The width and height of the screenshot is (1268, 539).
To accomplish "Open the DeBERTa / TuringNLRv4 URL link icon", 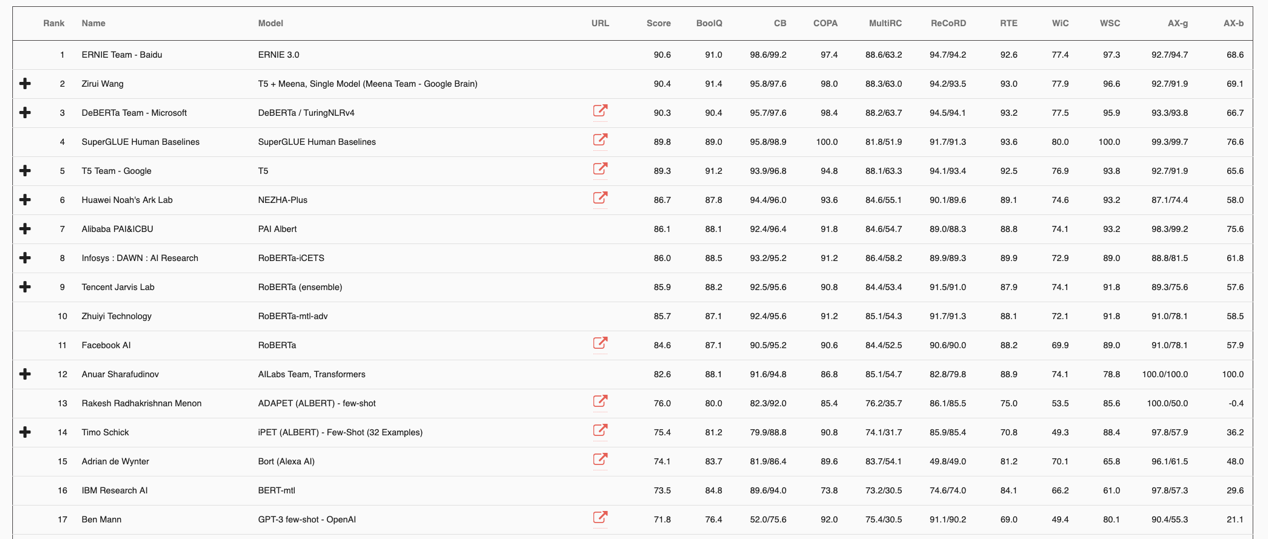I will (600, 111).
